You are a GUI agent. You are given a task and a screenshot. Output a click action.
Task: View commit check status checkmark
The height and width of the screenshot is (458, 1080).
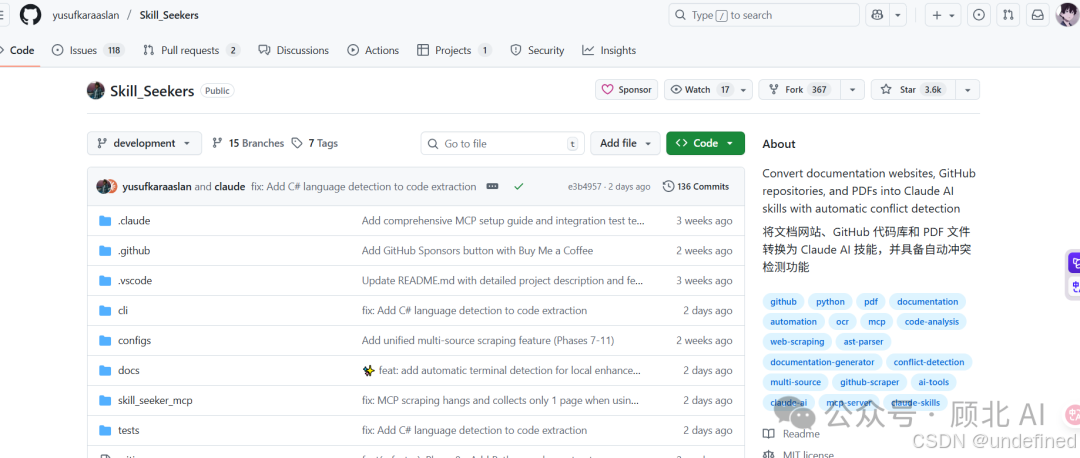coord(519,187)
